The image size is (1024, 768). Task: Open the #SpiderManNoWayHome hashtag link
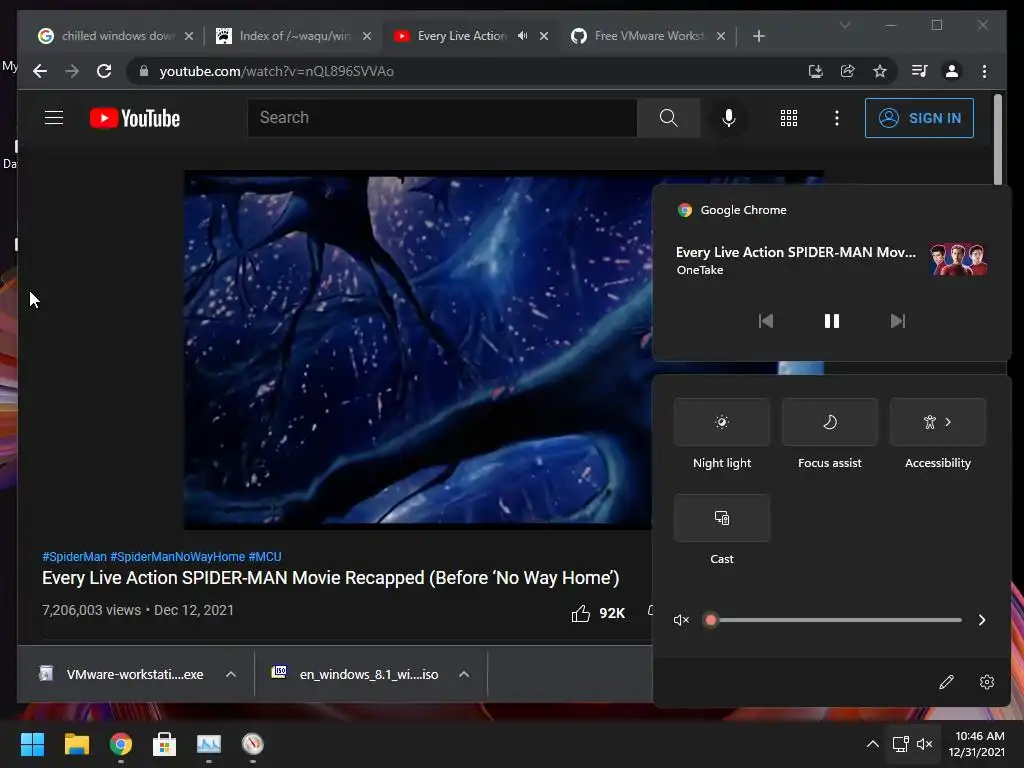coord(178,556)
